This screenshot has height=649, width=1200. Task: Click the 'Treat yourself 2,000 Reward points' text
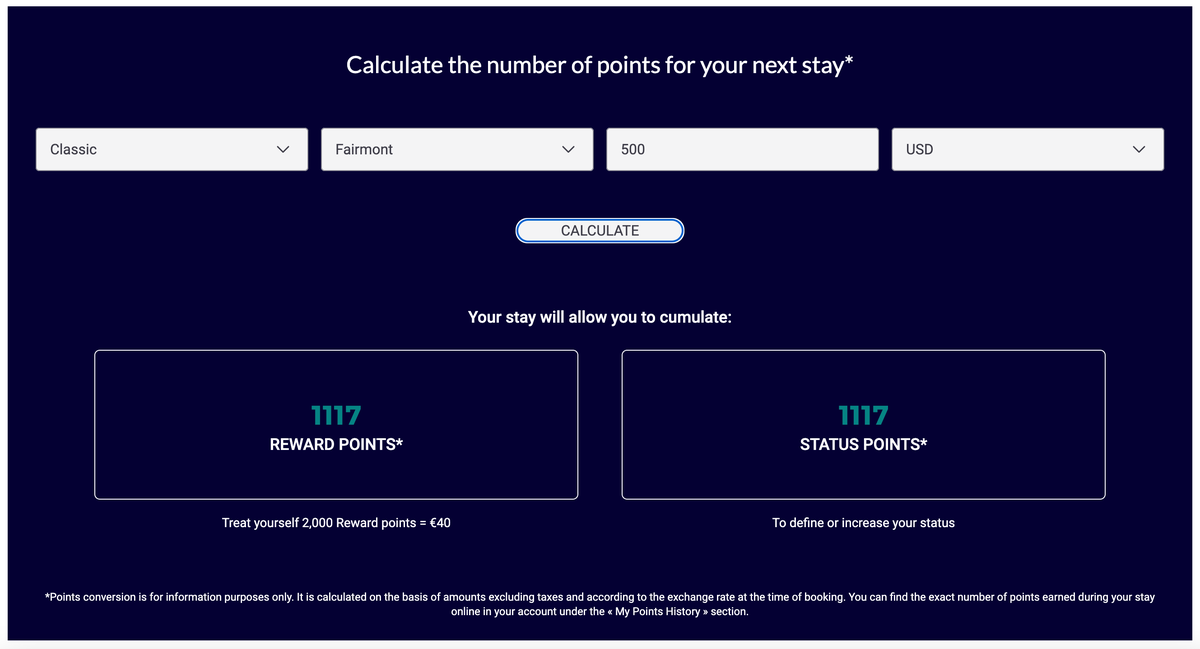pyautogui.click(x=336, y=522)
